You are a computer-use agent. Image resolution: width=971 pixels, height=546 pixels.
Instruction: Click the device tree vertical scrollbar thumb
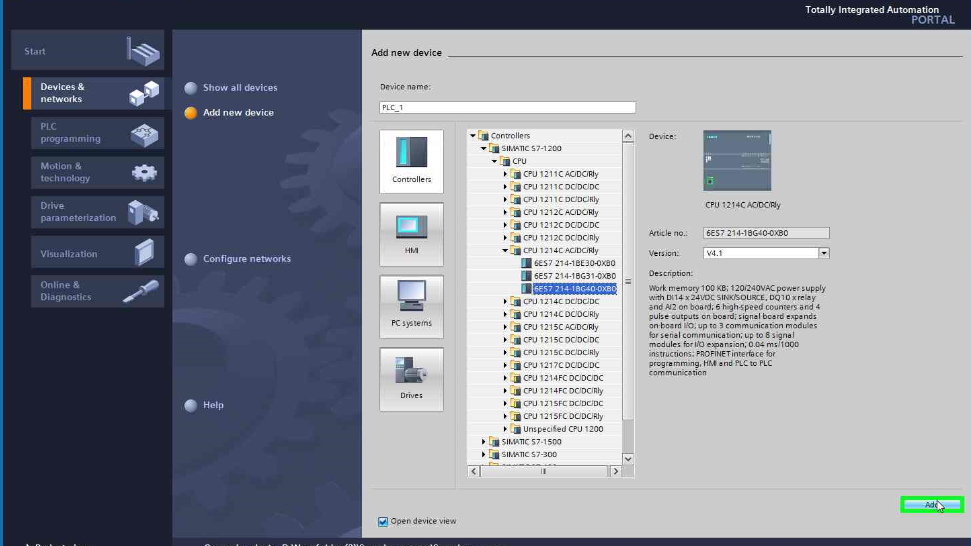628,282
